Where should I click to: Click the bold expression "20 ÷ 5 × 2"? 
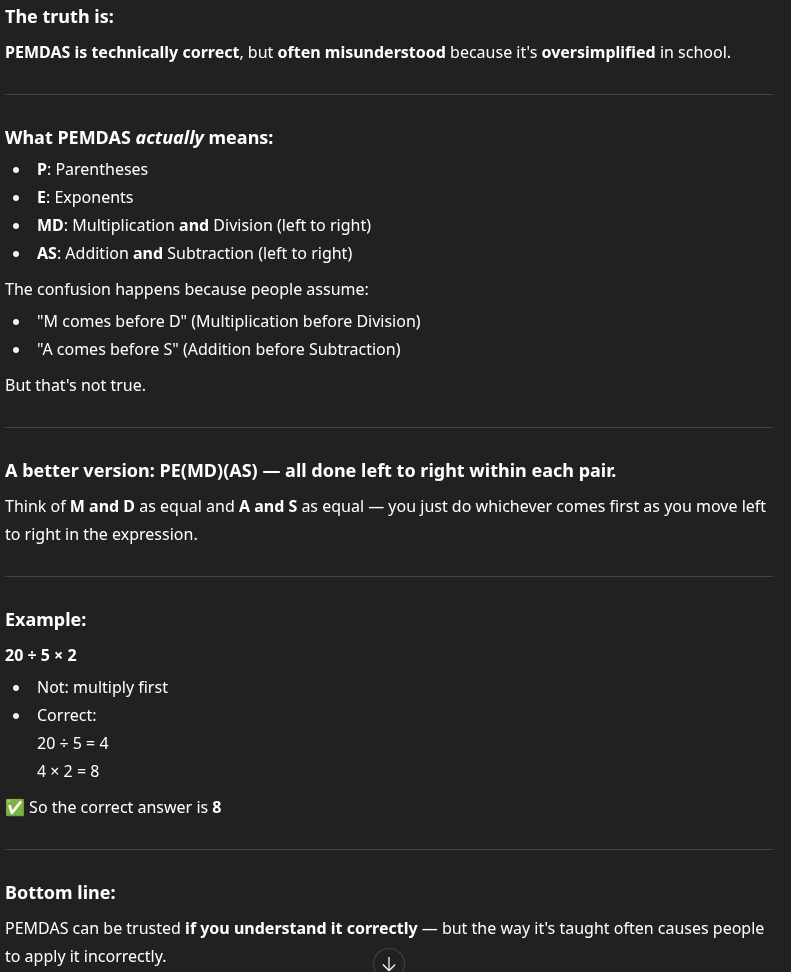[41, 656]
